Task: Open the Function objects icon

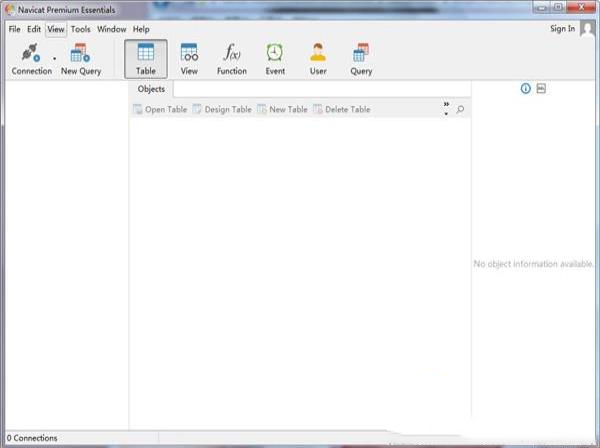Action: point(232,59)
